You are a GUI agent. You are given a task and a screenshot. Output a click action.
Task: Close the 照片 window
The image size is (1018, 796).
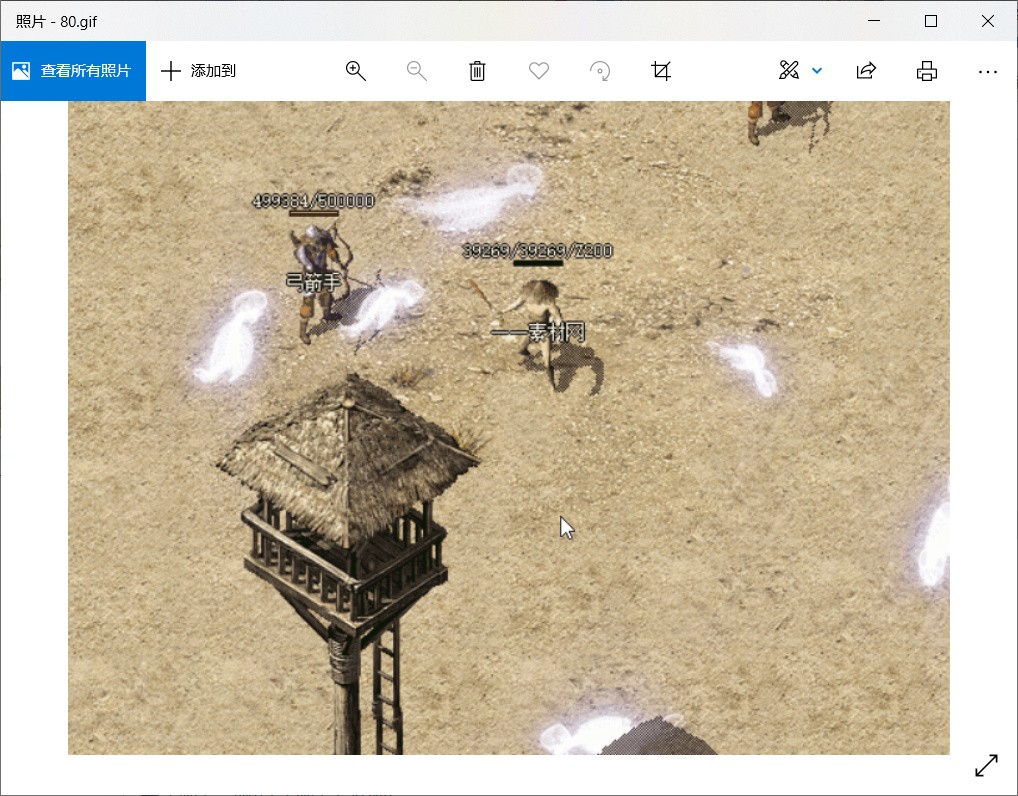click(987, 21)
